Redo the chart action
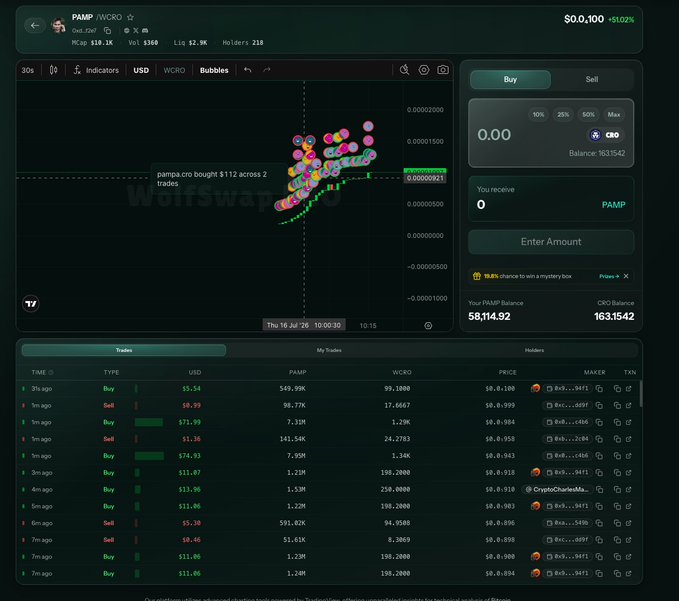The height and width of the screenshot is (601, 679). tap(267, 70)
